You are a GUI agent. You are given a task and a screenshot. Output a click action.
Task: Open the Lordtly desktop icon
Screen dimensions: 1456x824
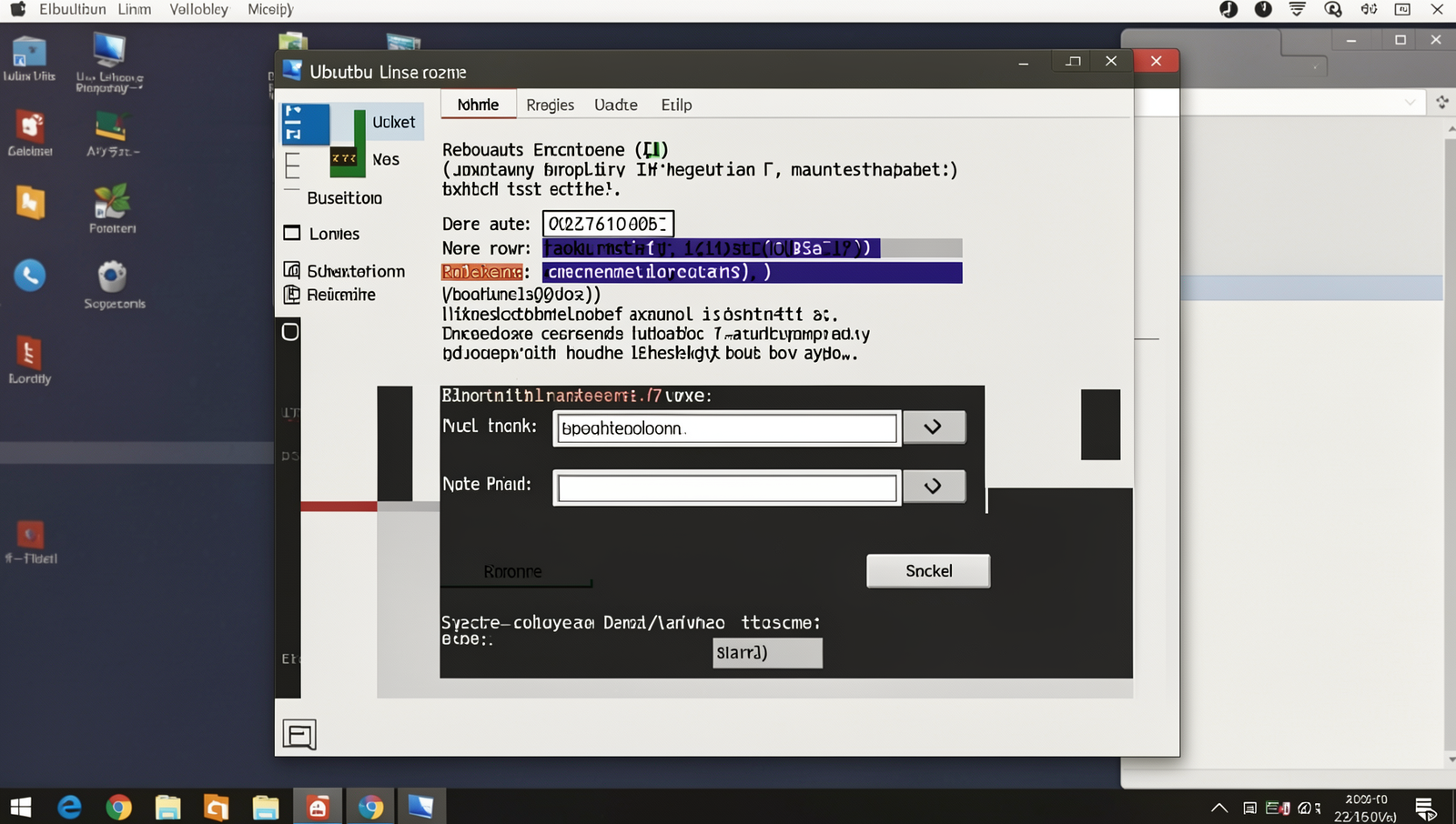point(29,360)
